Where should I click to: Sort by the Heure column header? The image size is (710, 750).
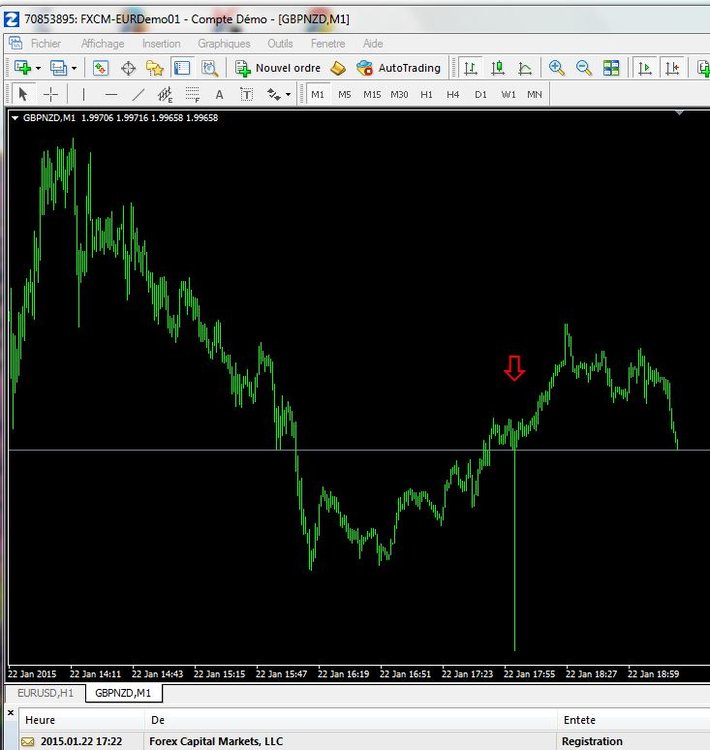[81, 720]
